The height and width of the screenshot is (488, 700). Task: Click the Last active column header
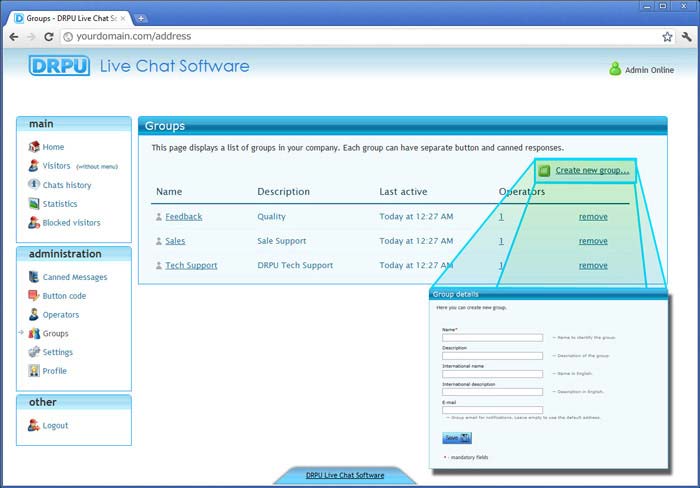point(403,192)
